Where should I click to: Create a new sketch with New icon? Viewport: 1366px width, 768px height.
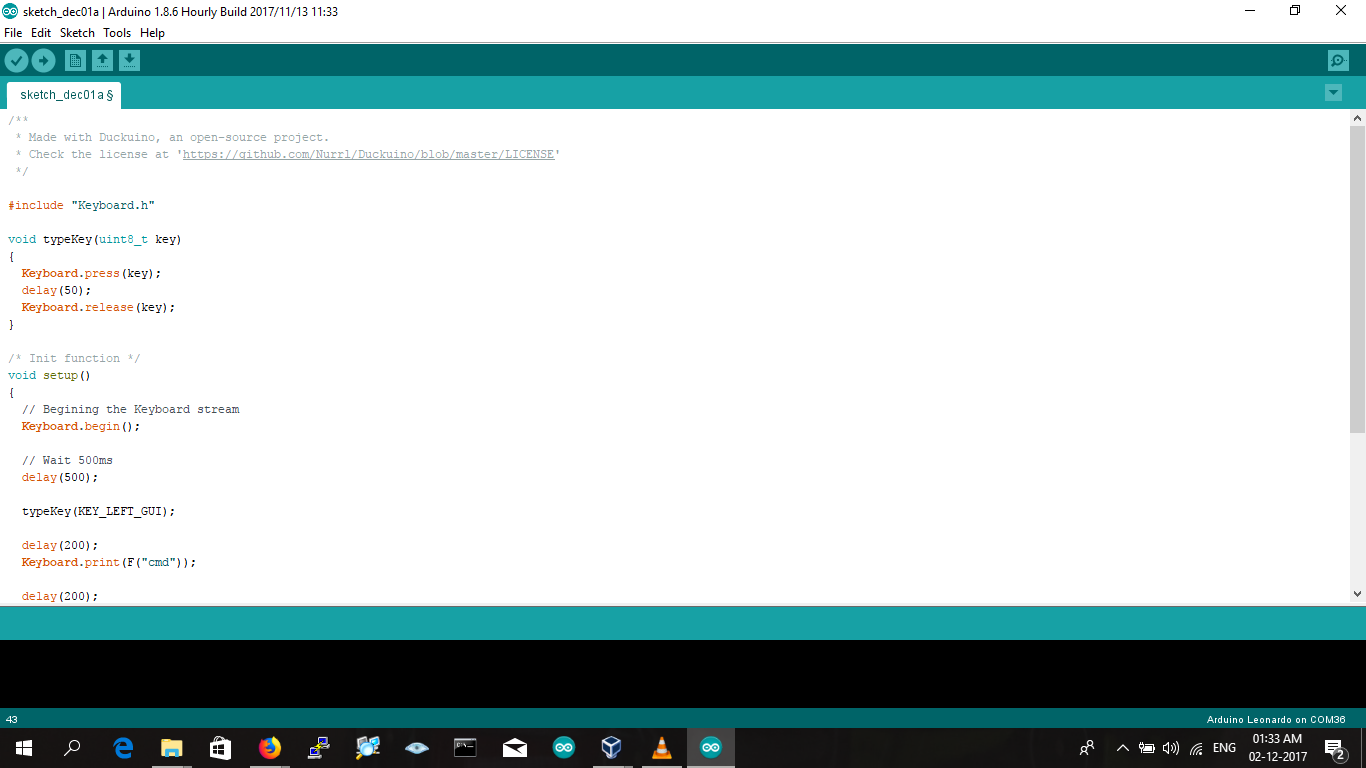pos(75,61)
